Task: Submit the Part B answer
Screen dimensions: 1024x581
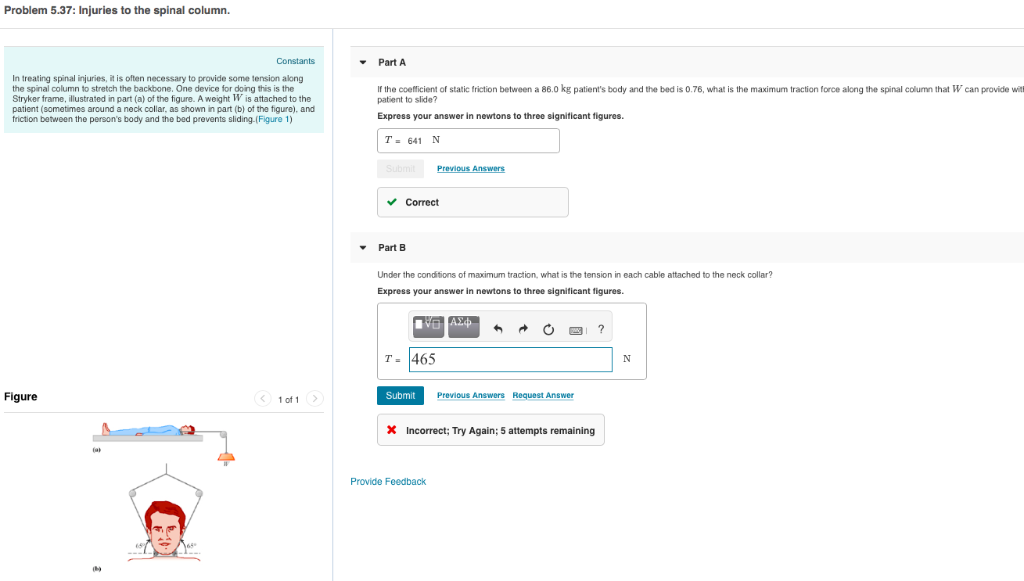Action: pyautogui.click(x=400, y=396)
